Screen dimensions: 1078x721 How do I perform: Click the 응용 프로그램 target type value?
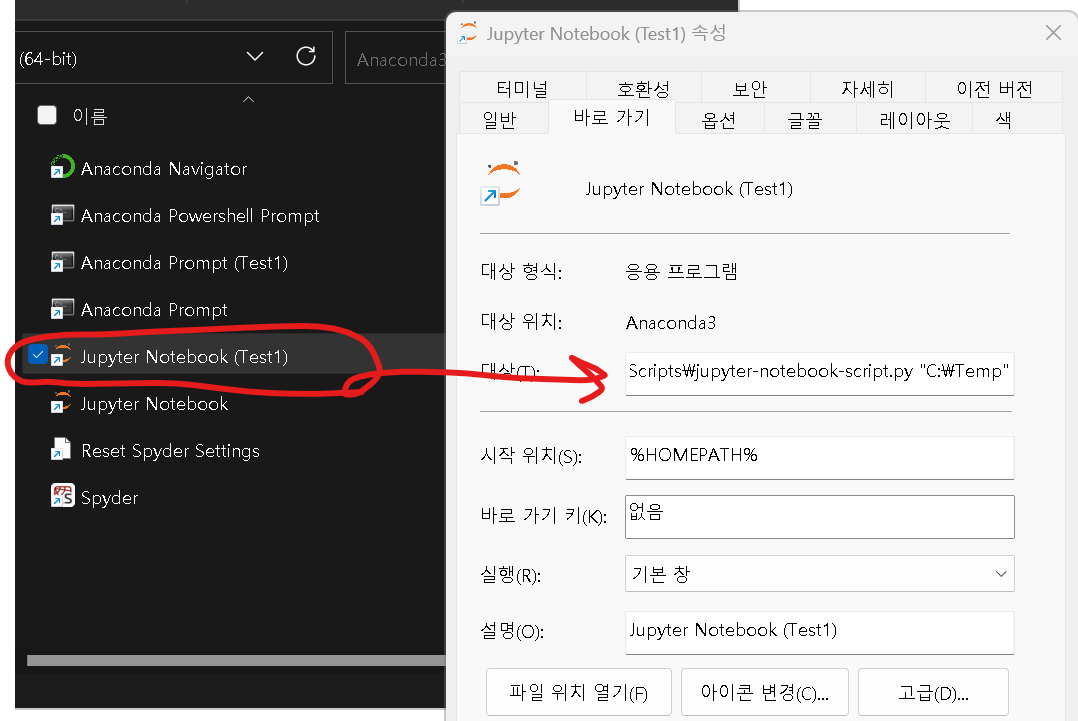click(x=681, y=271)
